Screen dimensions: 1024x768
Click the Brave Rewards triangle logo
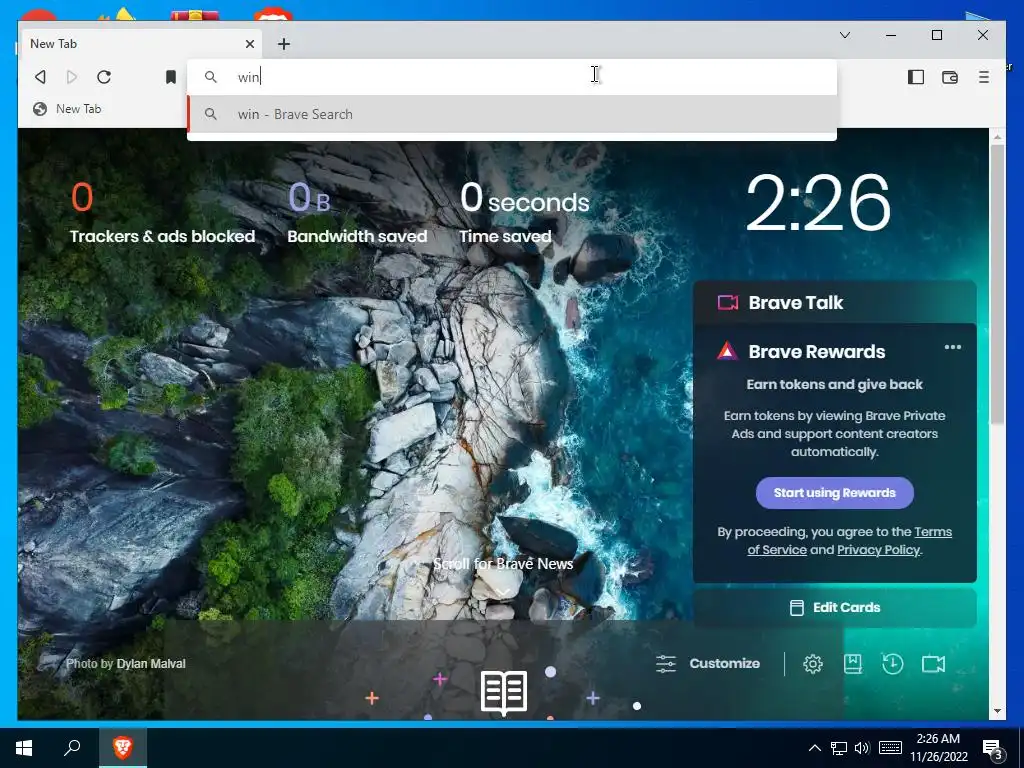click(x=727, y=351)
